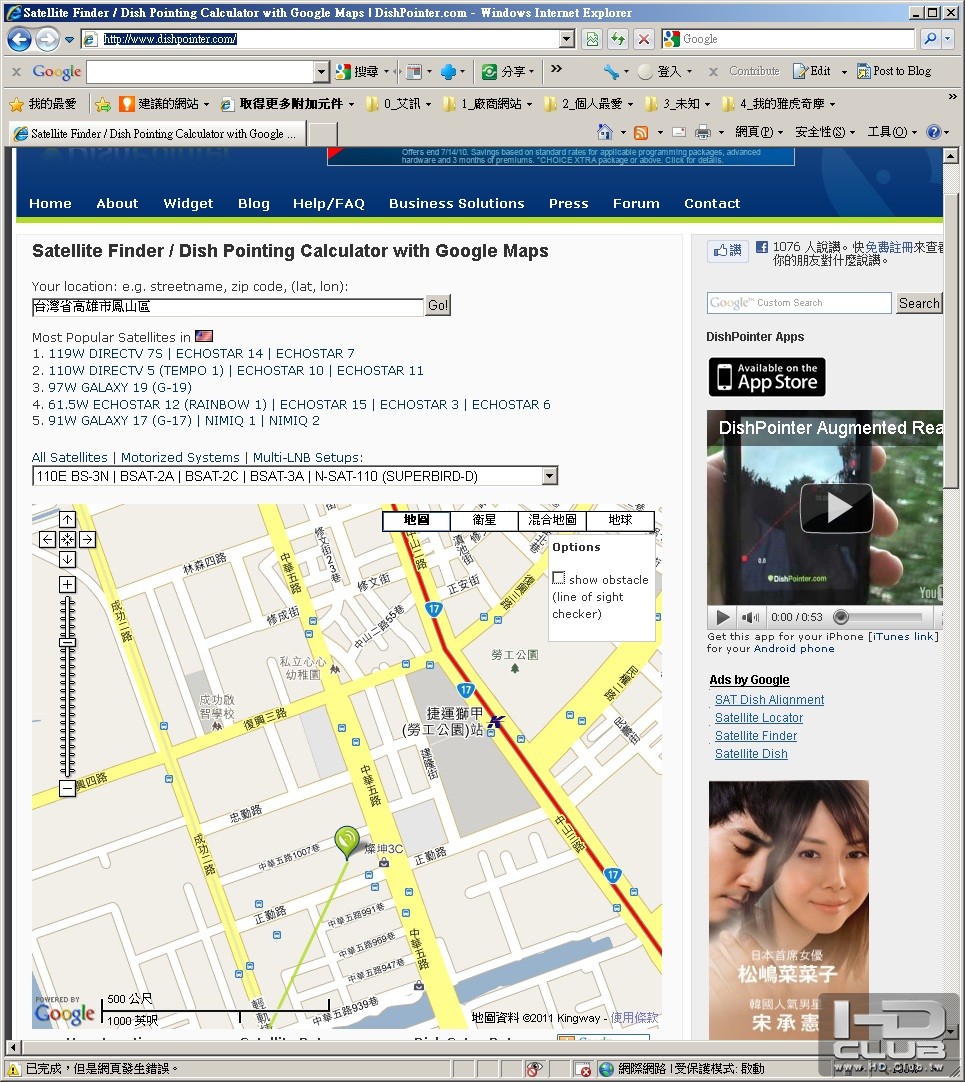The width and height of the screenshot is (965, 1082).
Task: Click the Read Mail envelope icon
Action: [x=679, y=132]
